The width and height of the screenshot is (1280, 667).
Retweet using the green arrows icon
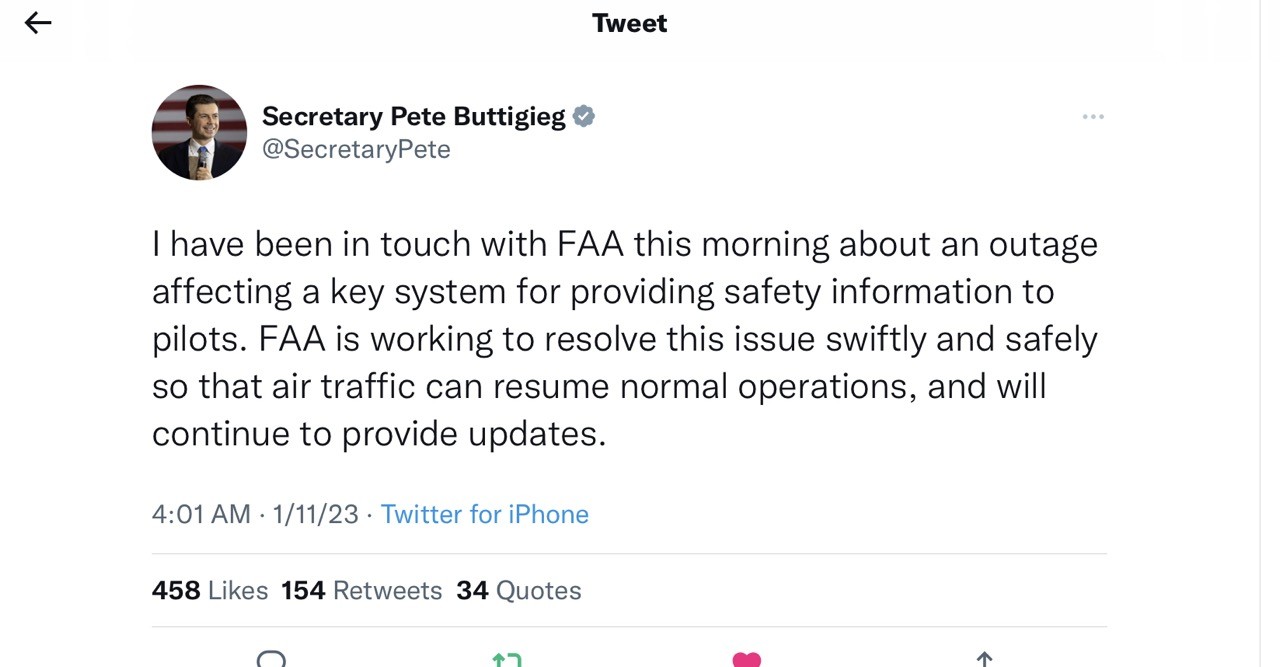507,660
